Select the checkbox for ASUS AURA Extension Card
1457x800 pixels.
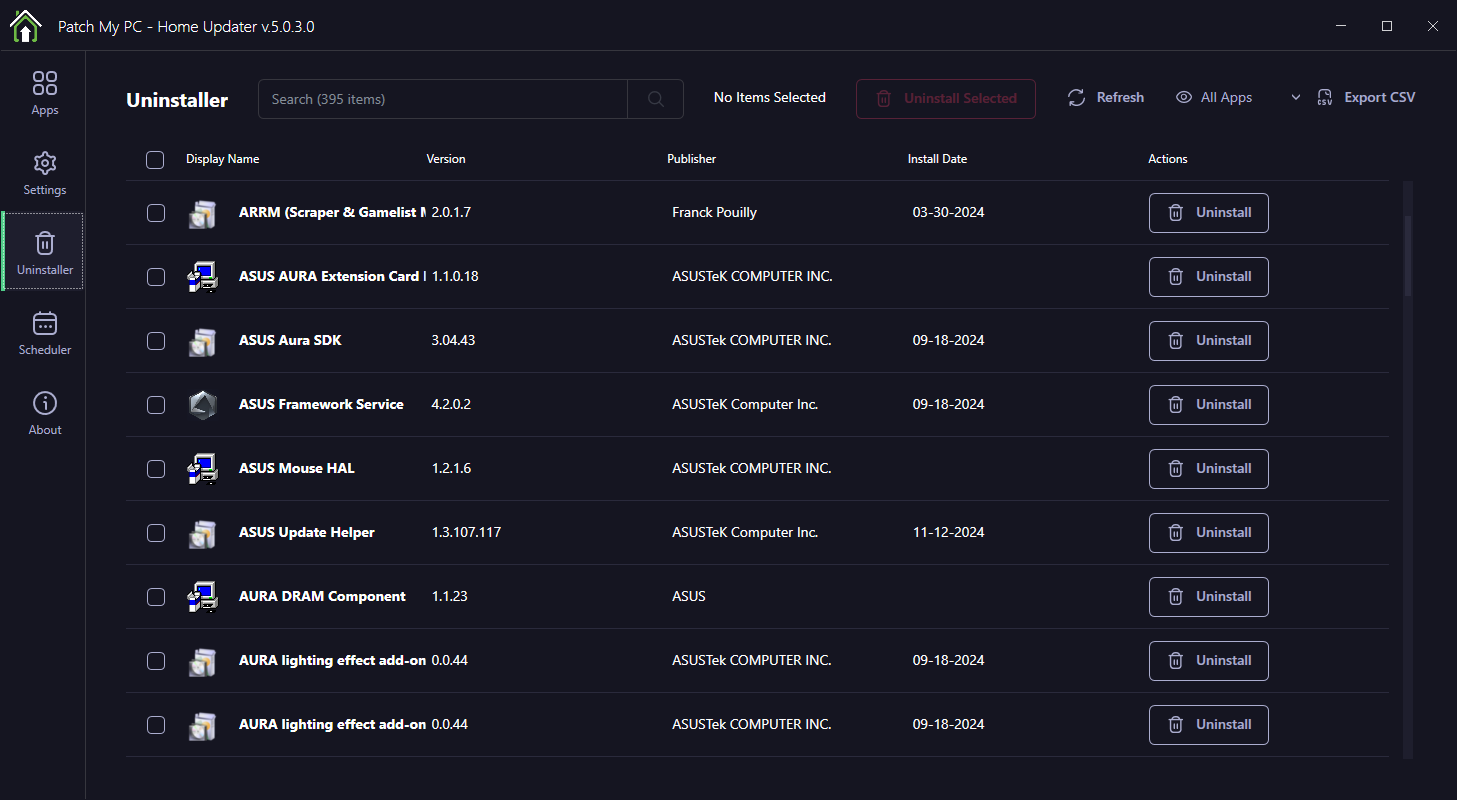point(156,277)
